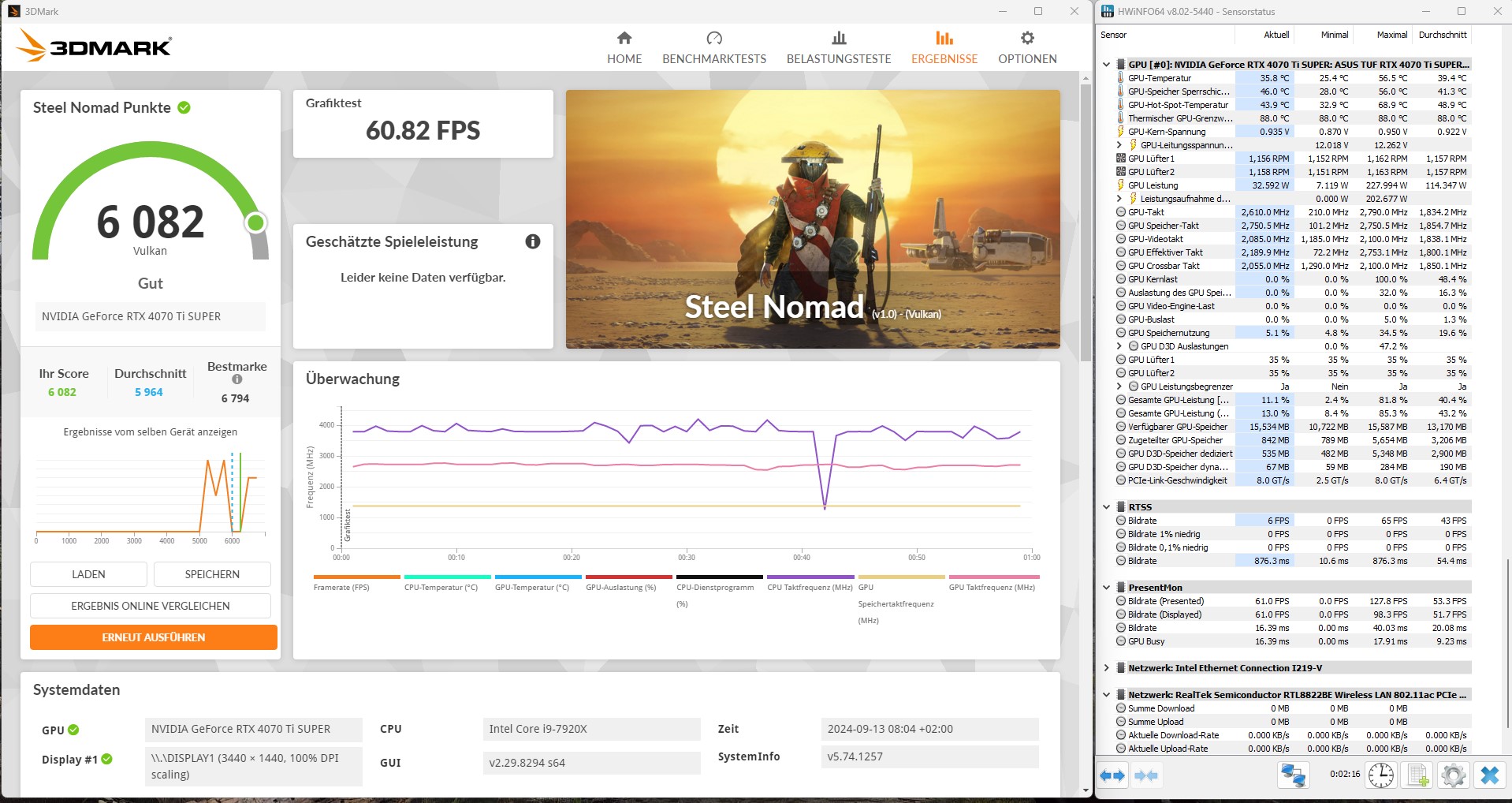This screenshot has width=1512, height=803.
Task: Select the ERGEBNISSE tab
Action: click(x=944, y=47)
